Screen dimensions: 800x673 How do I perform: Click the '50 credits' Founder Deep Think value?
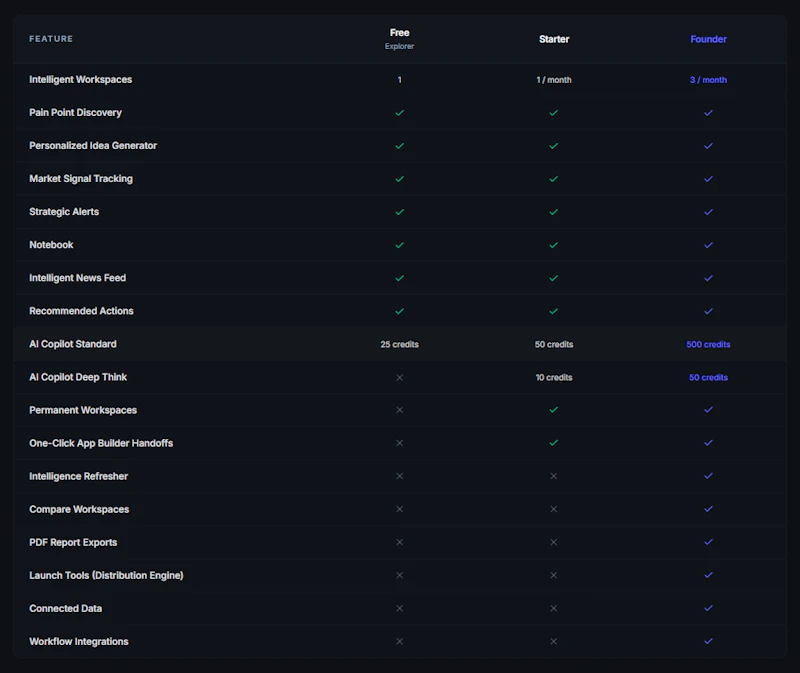(708, 378)
